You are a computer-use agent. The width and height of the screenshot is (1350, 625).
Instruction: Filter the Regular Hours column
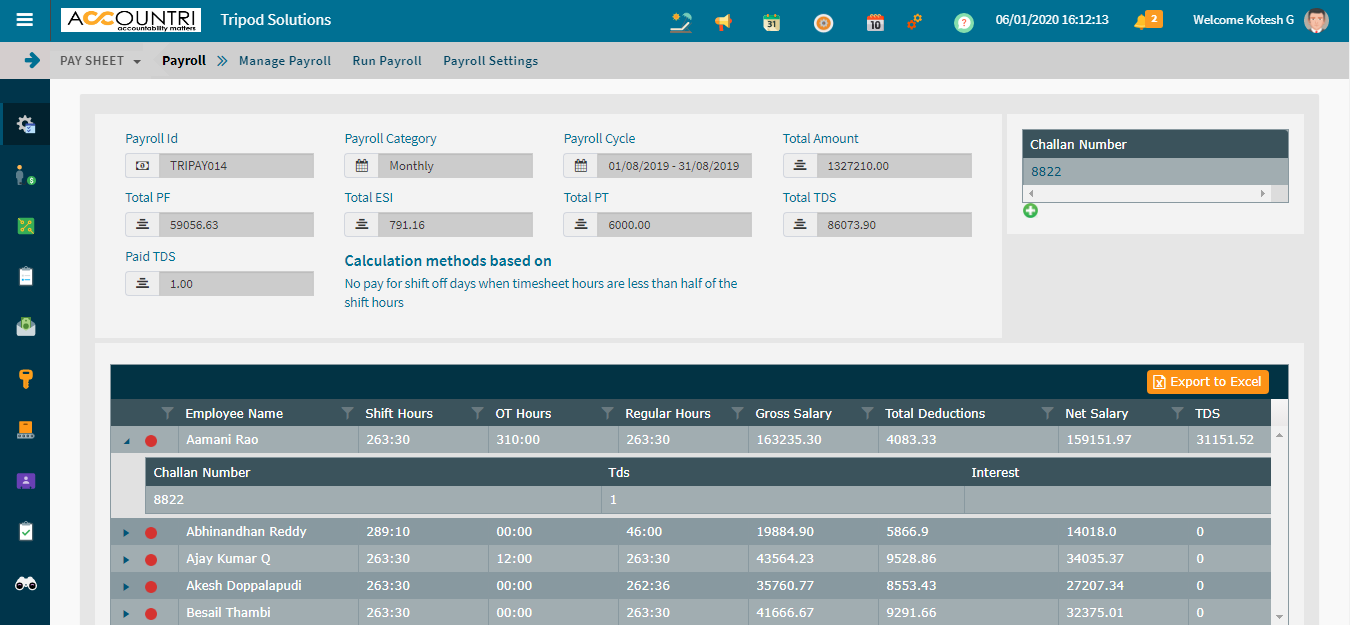pyautogui.click(x=607, y=413)
